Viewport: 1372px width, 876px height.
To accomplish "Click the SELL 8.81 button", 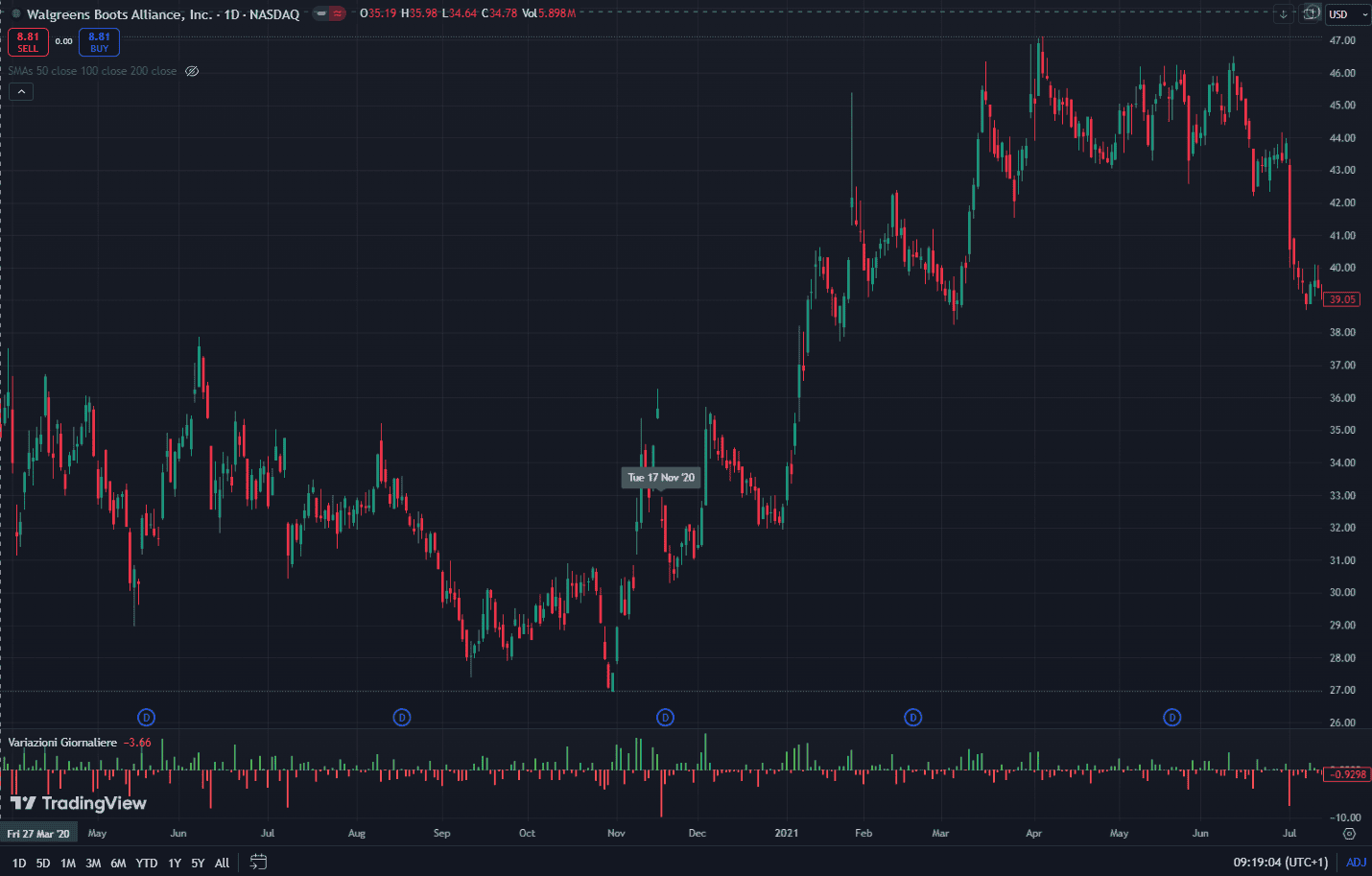I will pyautogui.click(x=28, y=42).
